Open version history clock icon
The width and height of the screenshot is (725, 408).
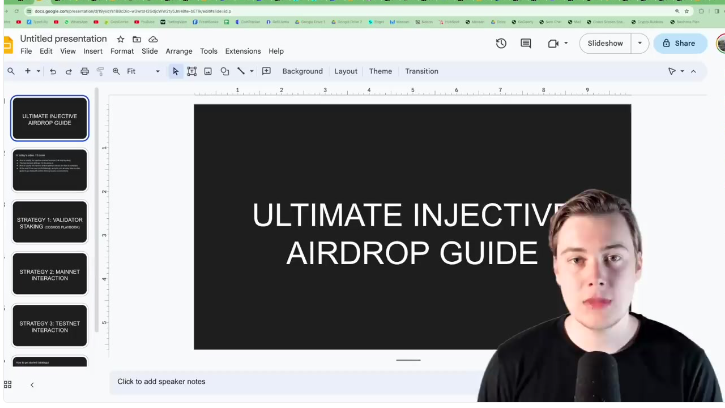501,43
